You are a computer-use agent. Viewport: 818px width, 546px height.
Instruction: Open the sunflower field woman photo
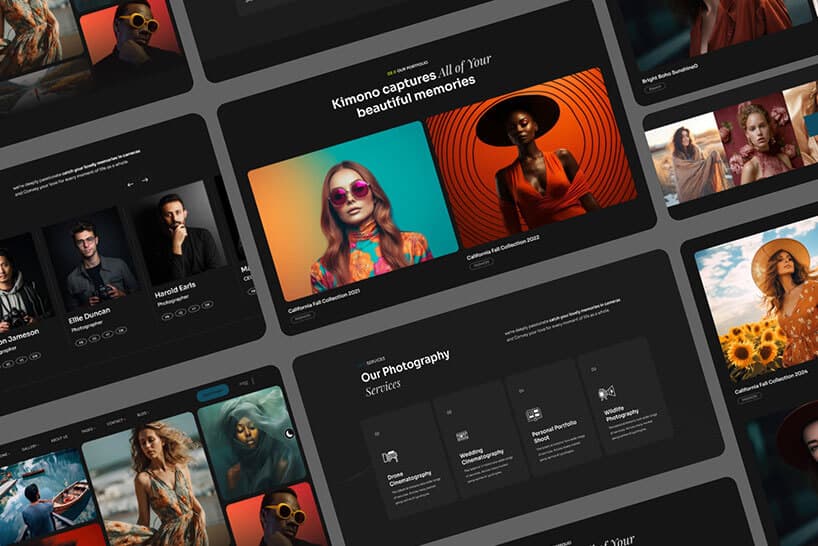click(x=762, y=300)
